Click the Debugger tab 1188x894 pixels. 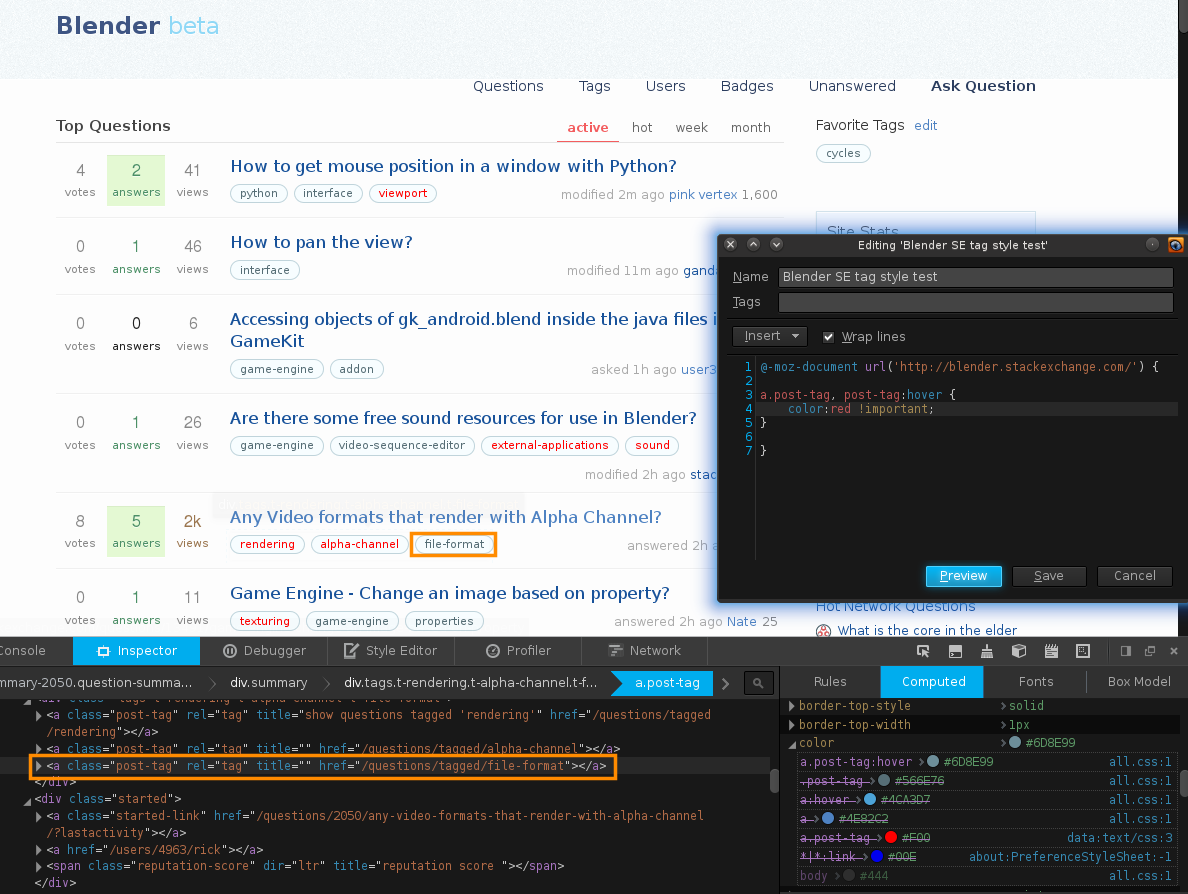click(x=264, y=651)
